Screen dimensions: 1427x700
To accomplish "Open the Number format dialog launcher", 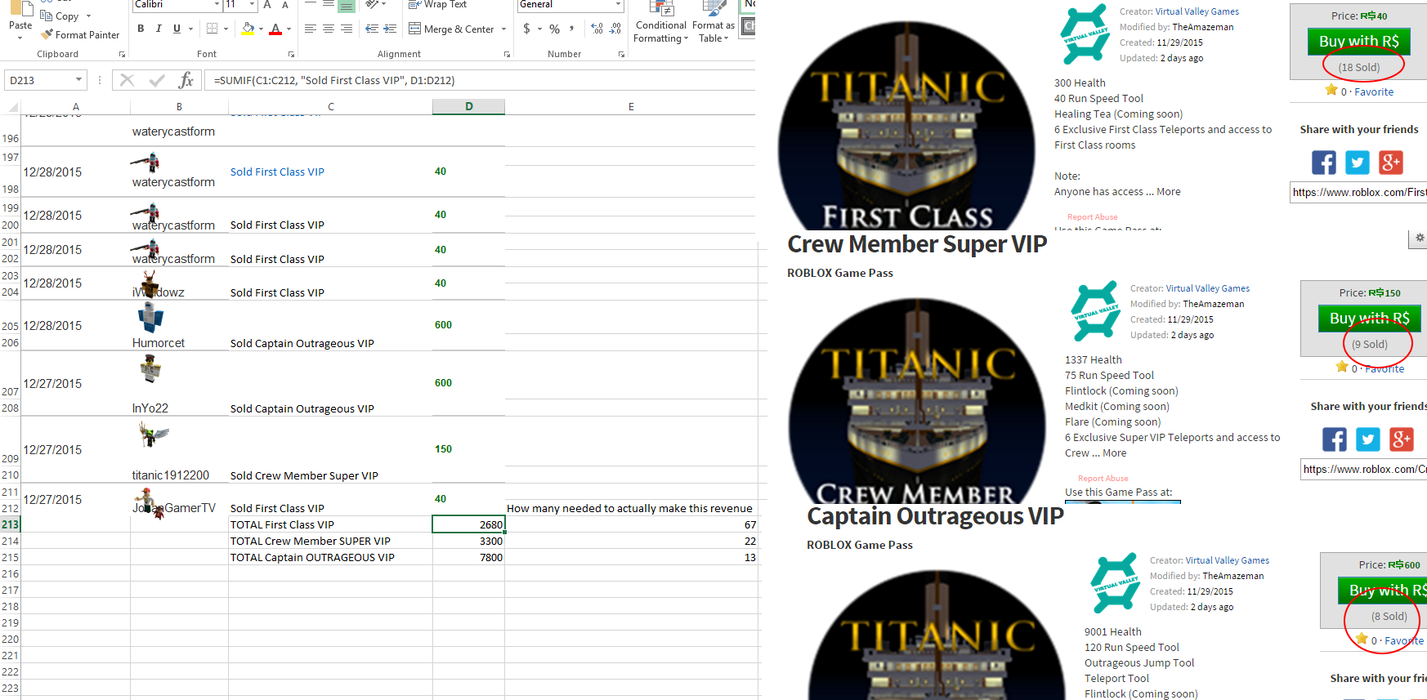I will [620, 54].
